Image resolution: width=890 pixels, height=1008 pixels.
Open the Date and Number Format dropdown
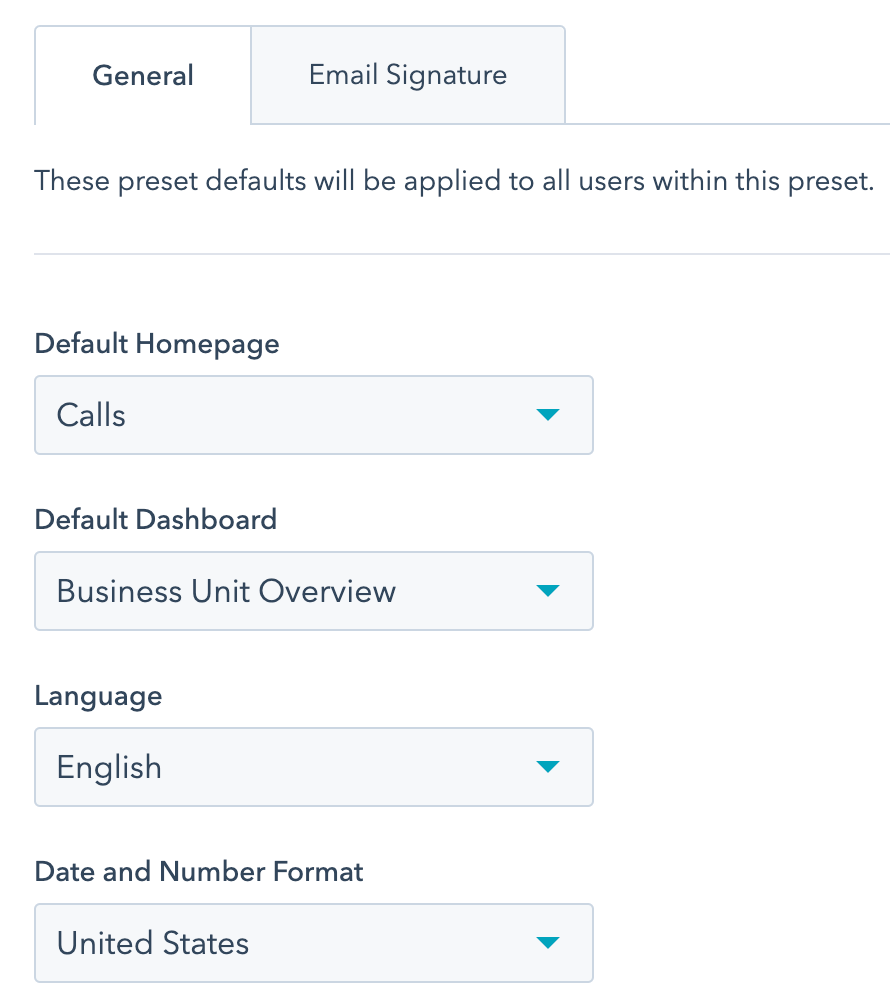click(x=314, y=943)
